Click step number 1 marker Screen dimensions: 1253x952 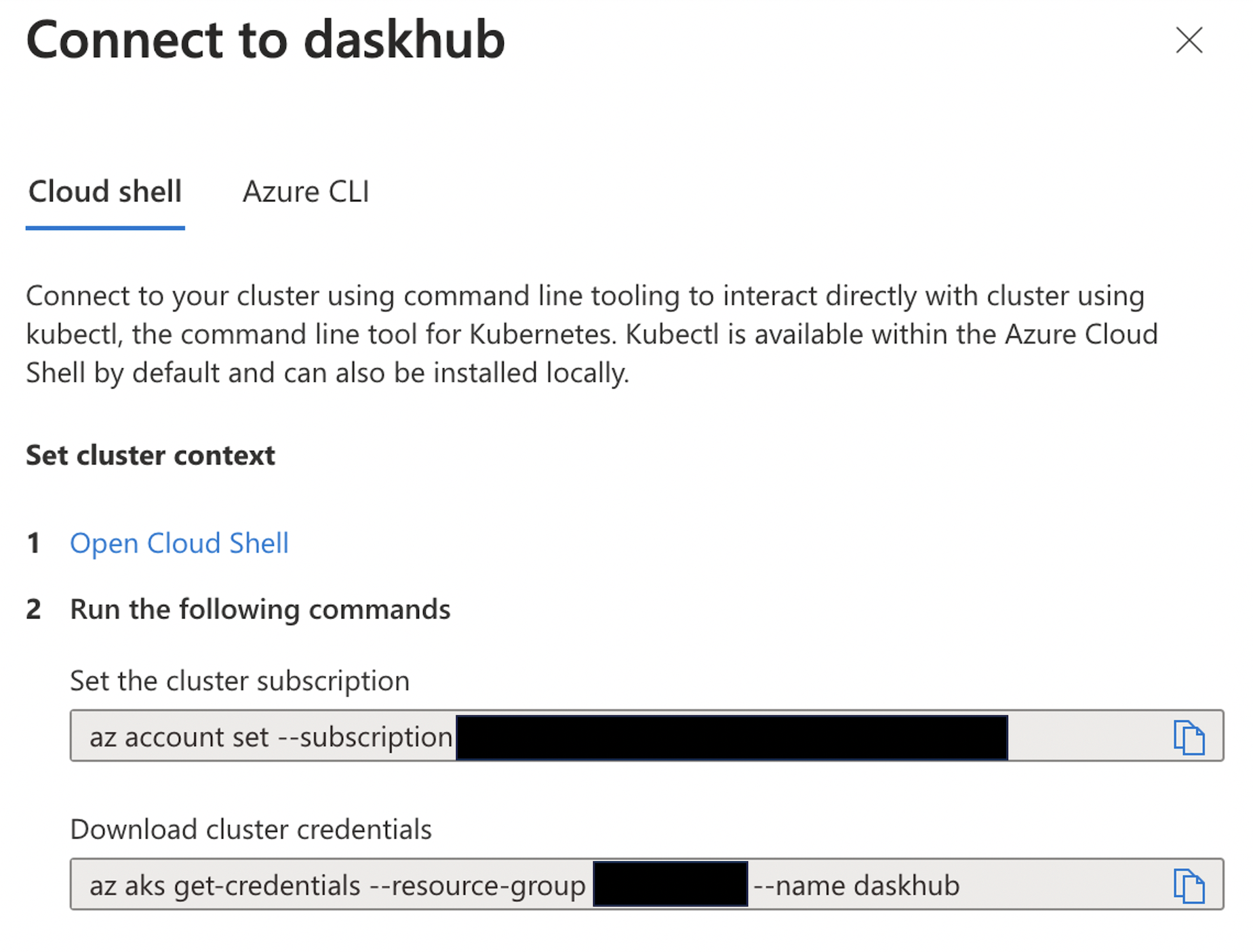coord(33,544)
